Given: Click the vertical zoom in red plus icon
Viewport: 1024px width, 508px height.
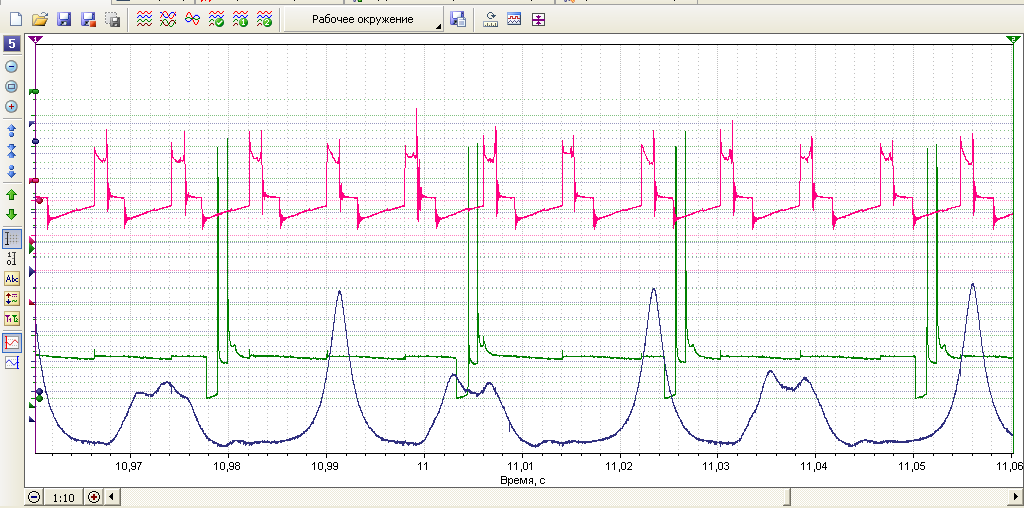Looking at the screenshot, I should [12, 106].
